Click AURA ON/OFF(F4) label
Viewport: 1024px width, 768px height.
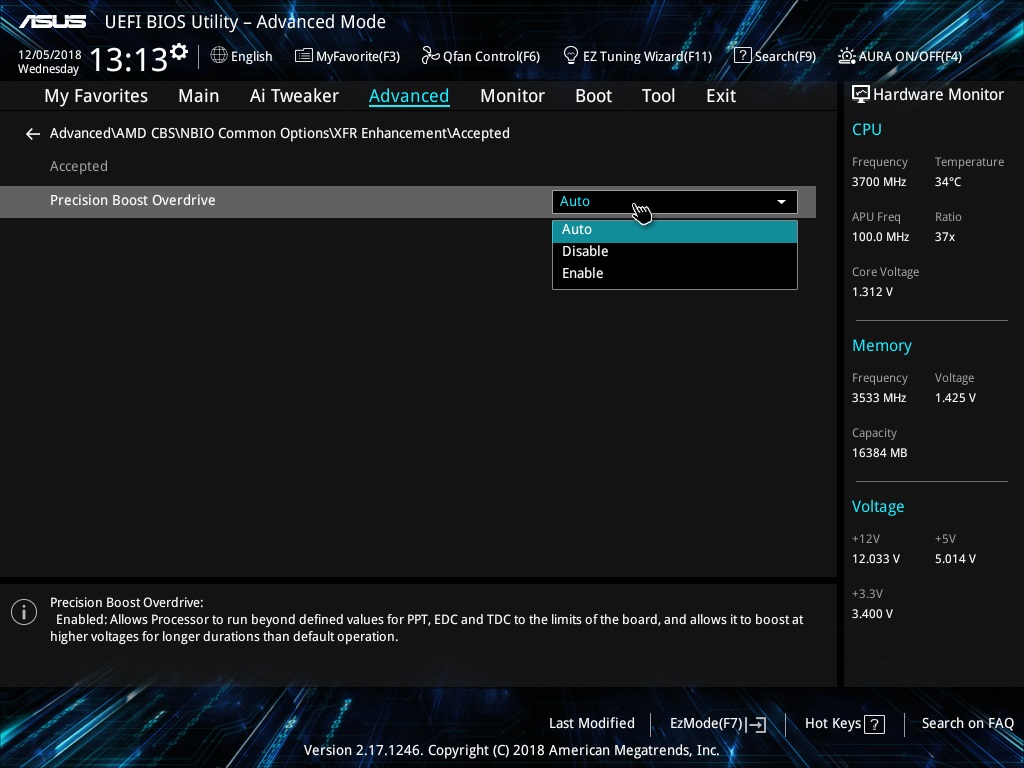910,56
